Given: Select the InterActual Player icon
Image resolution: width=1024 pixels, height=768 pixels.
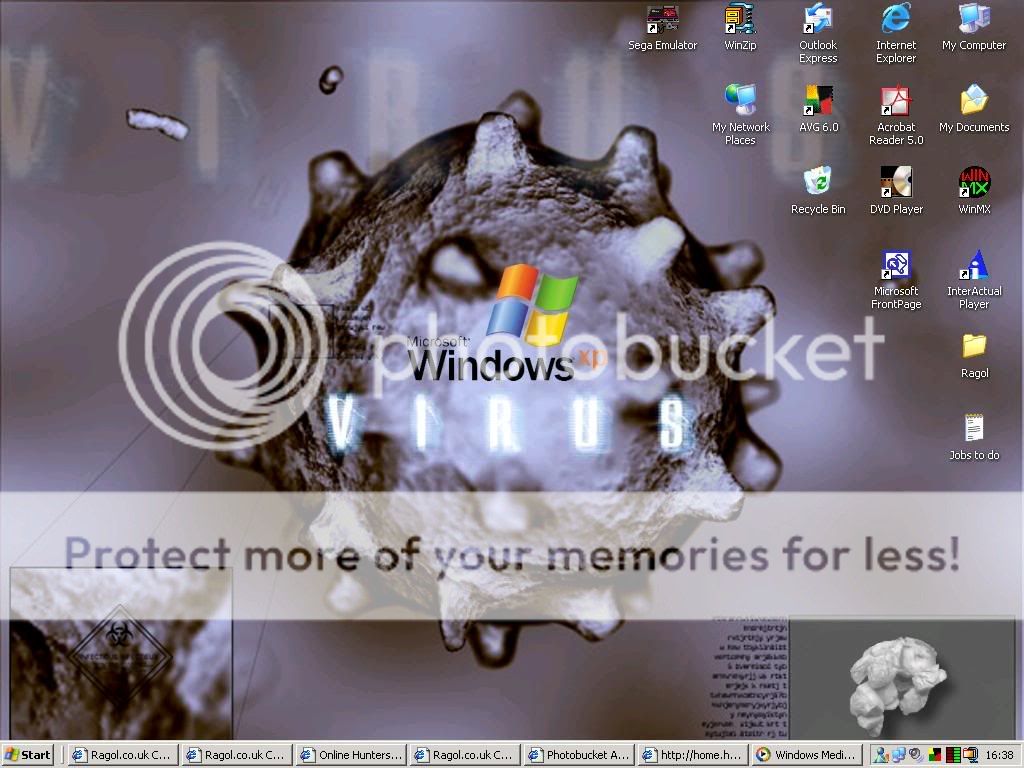Looking at the screenshot, I should pos(973,266).
